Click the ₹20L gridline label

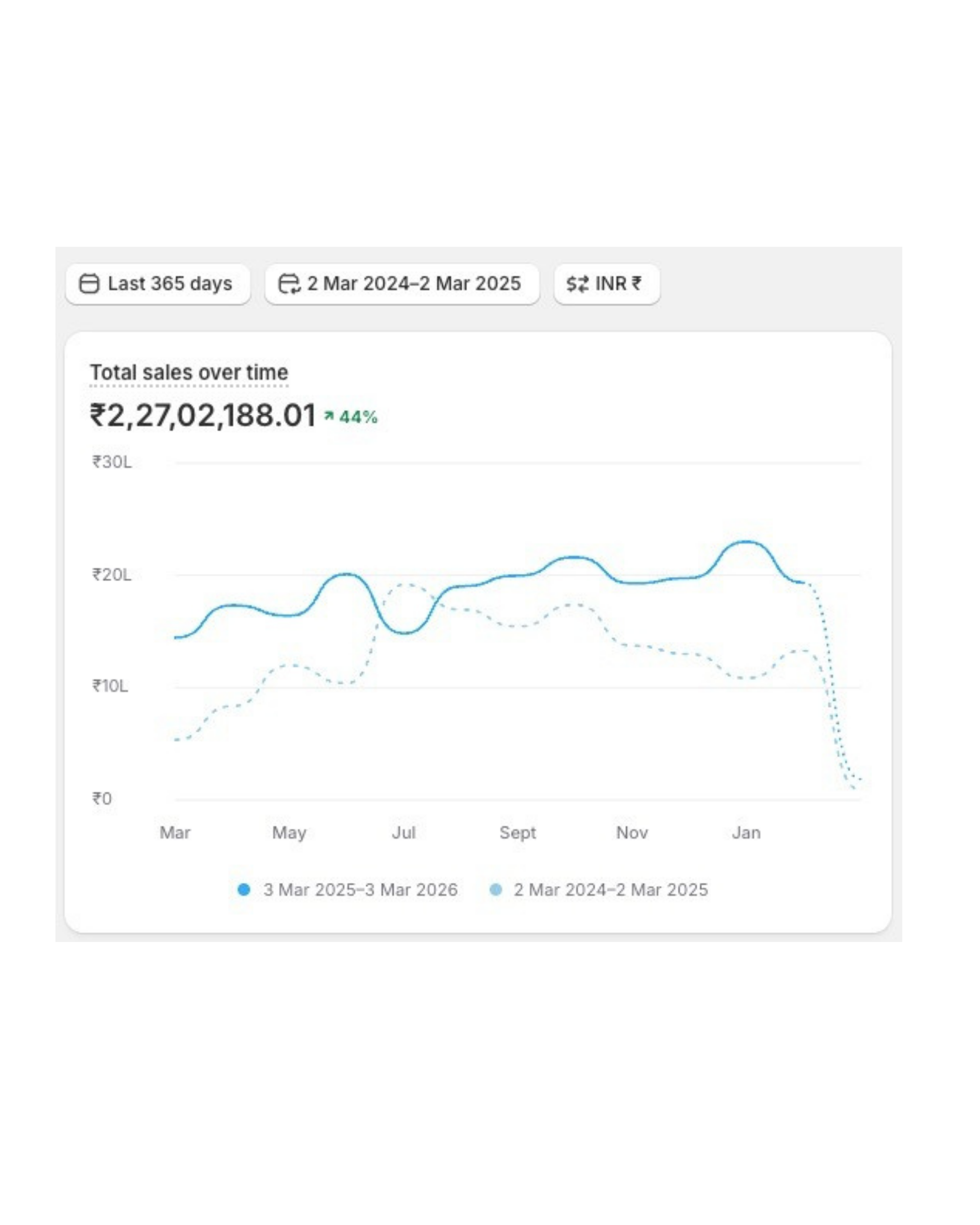click(x=112, y=575)
